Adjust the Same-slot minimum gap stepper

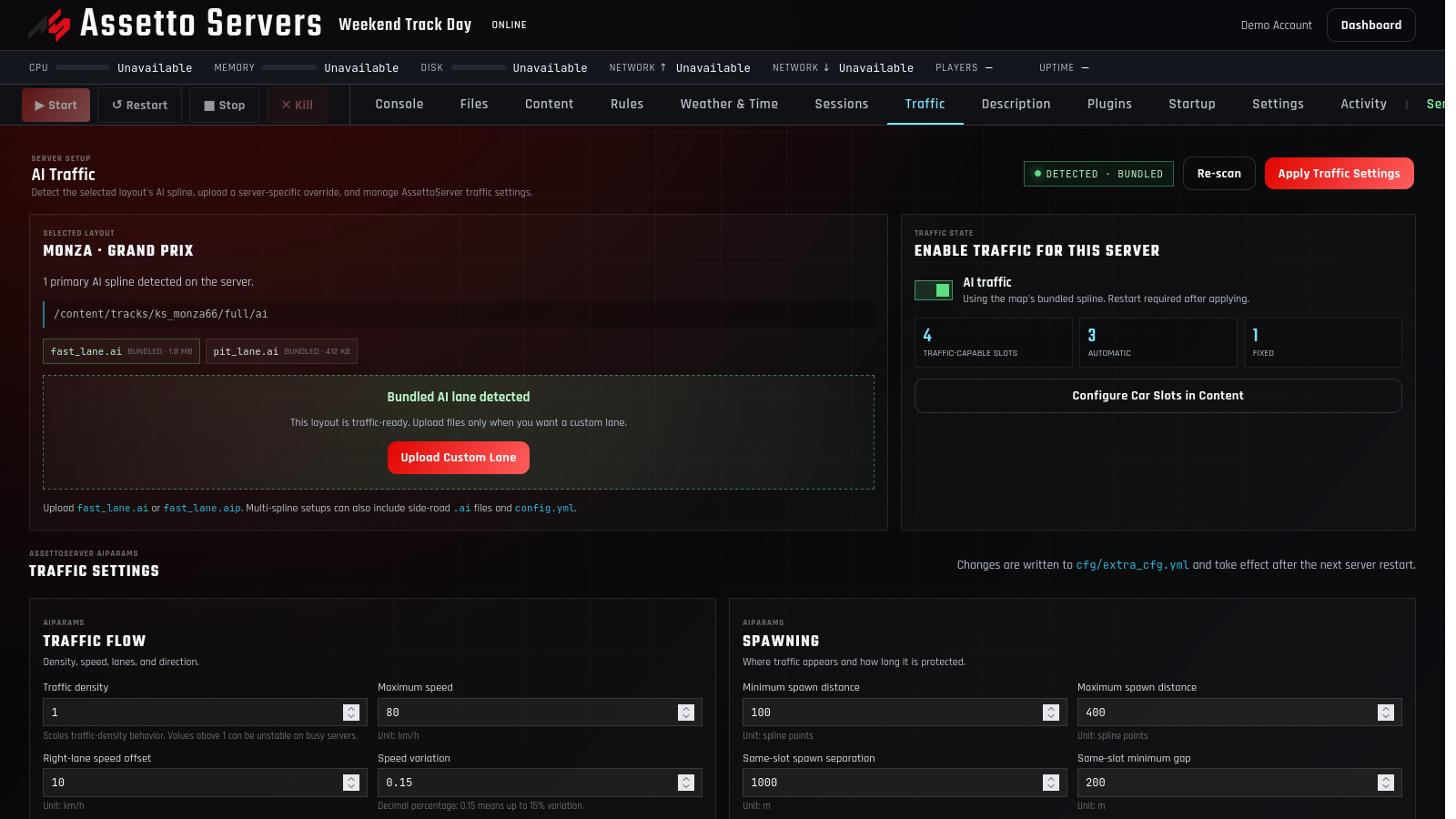pos(1386,783)
